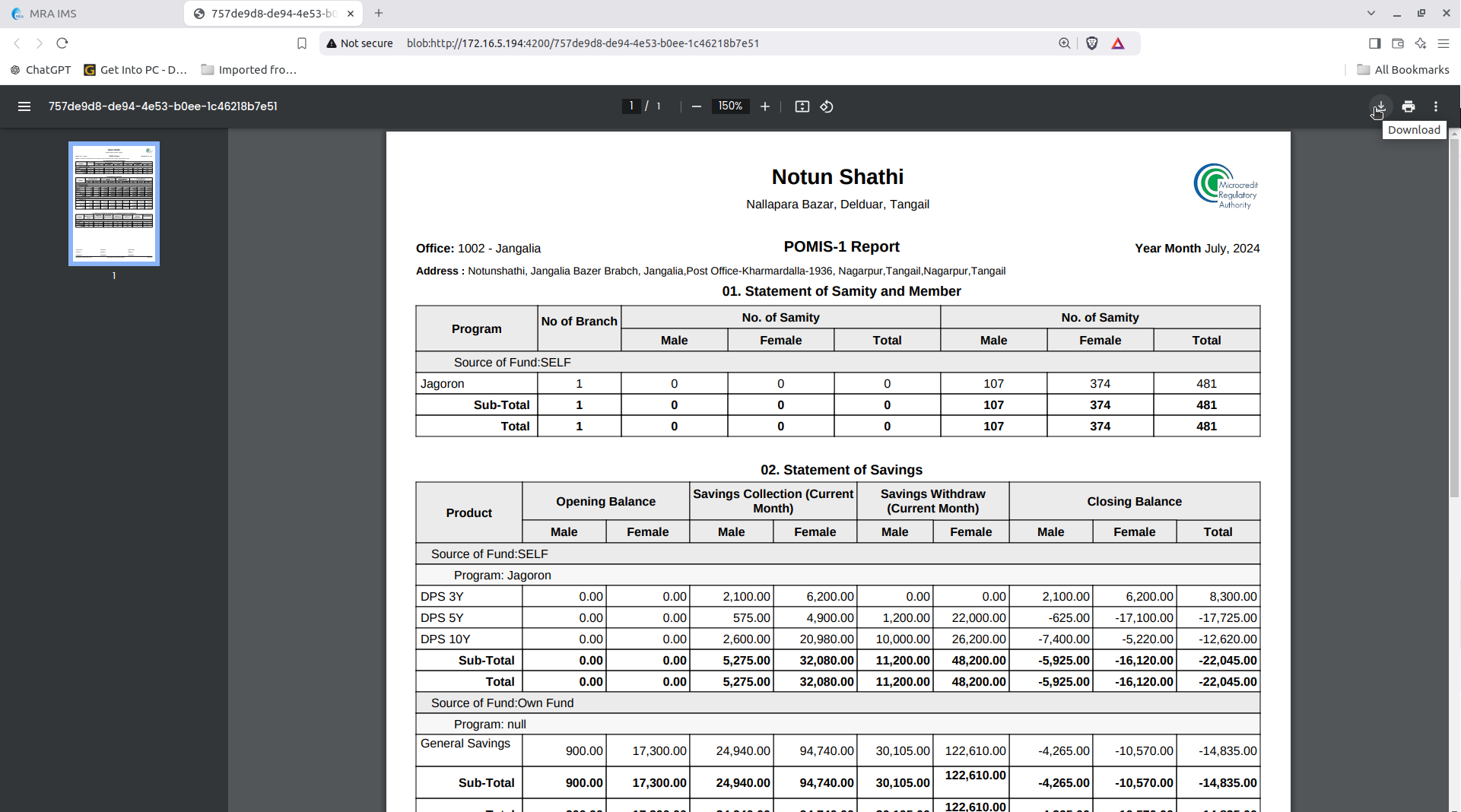Click the POMIS-1 Report title

[841, 247]
